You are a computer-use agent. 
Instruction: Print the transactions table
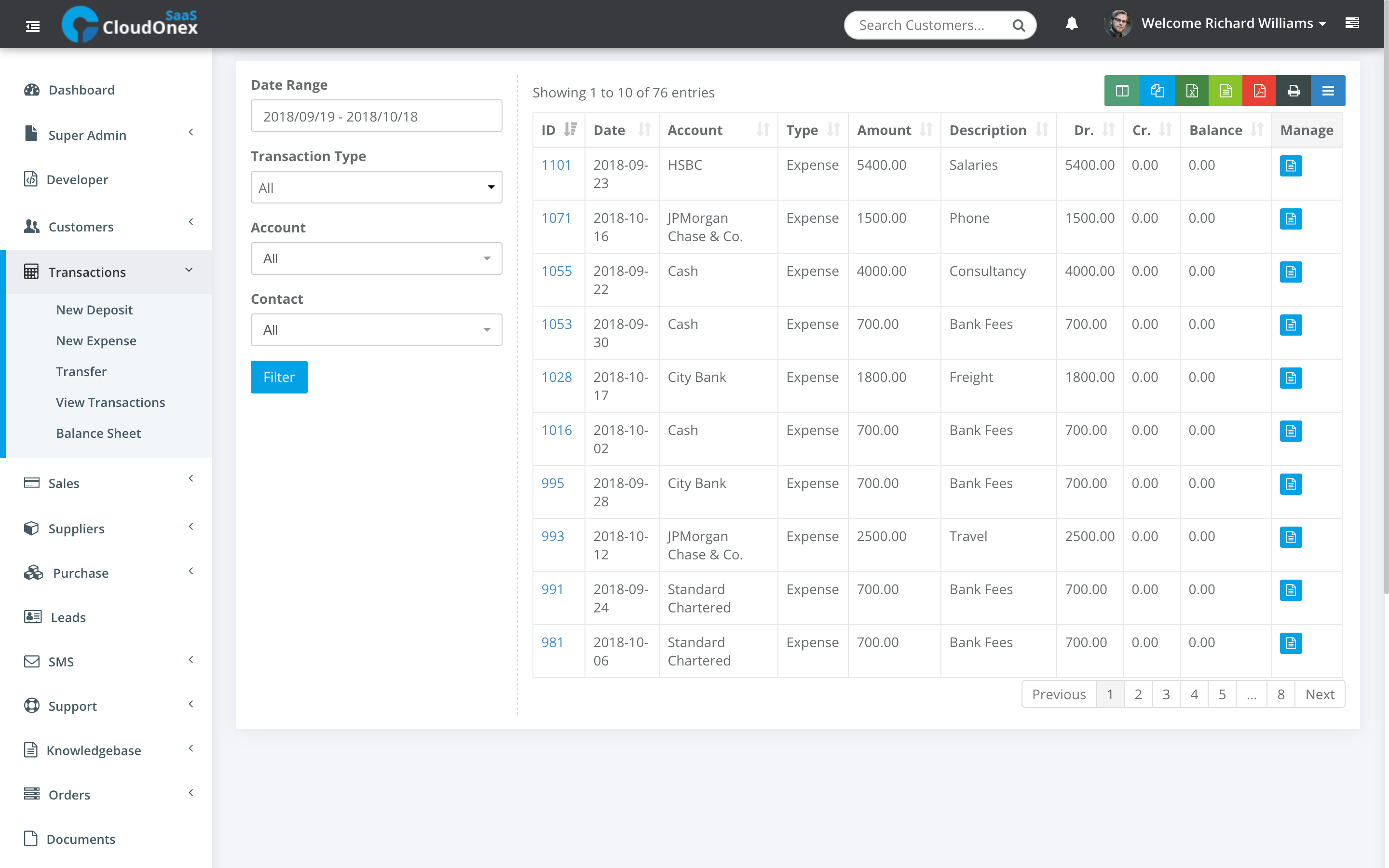point(1293,91)
